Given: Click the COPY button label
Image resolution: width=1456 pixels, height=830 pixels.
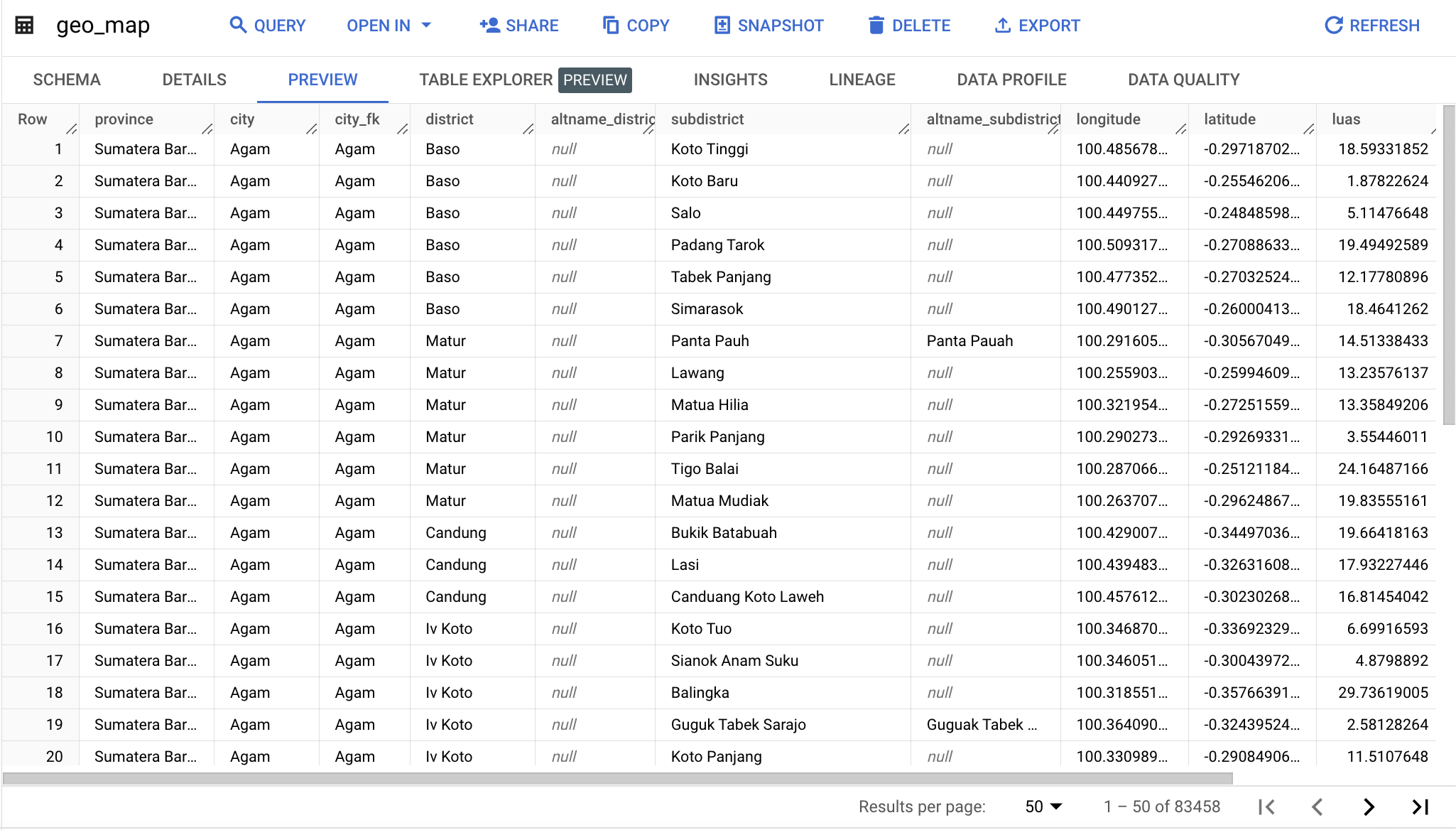Looking at the screenshot, I should point(648,26).
